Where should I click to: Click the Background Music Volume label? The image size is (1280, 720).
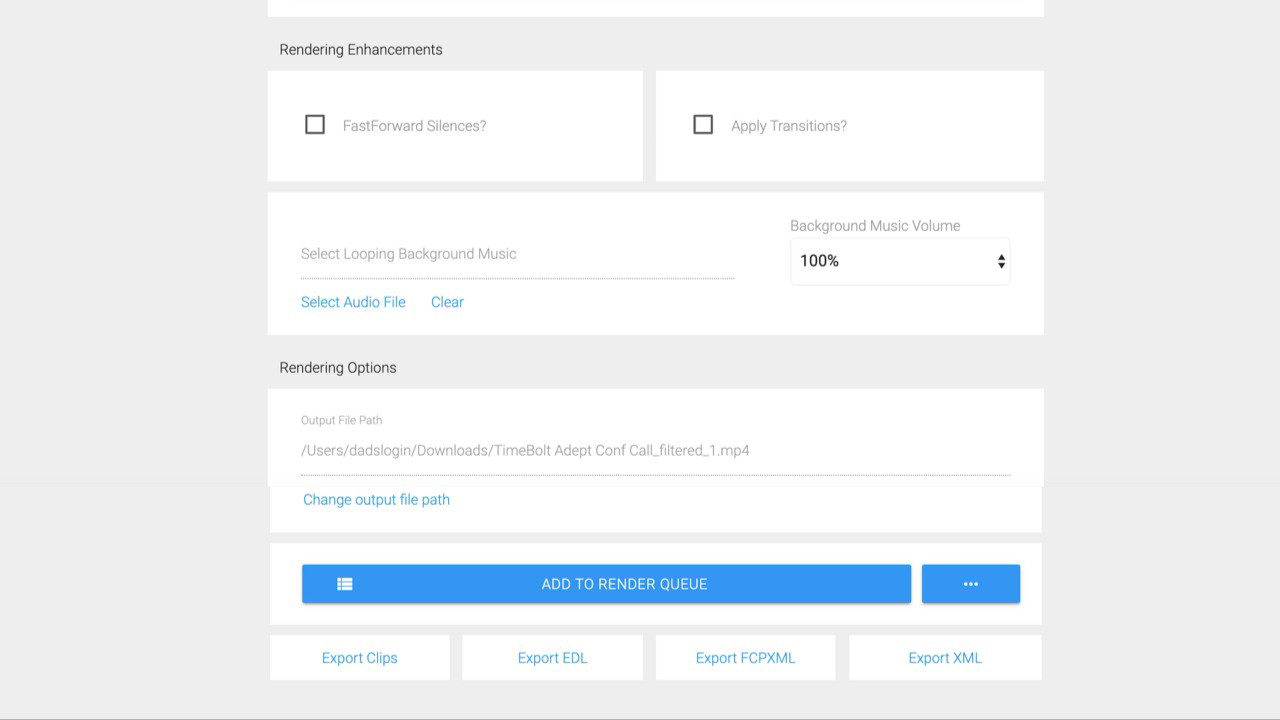[x=874, y=226]
